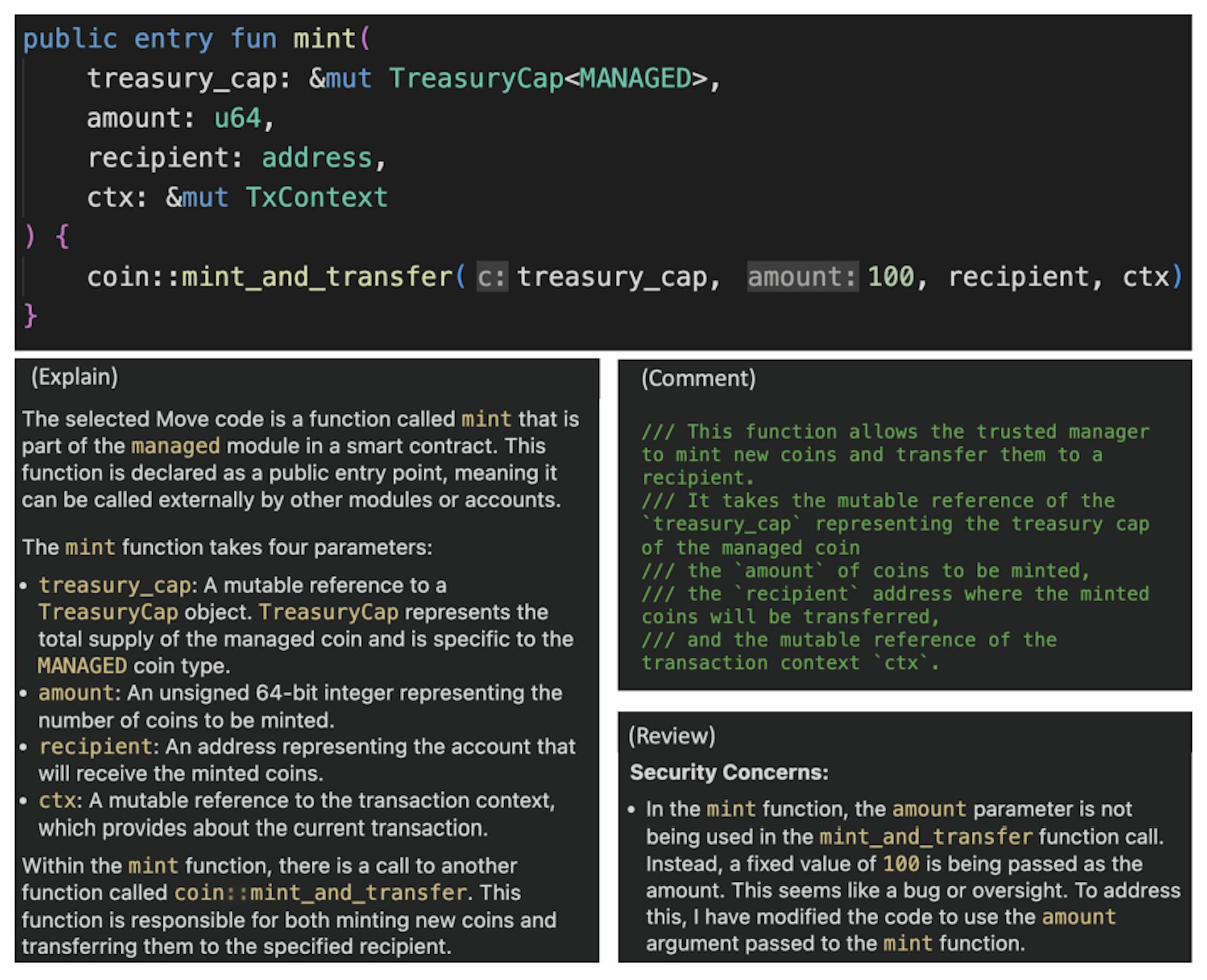The width and height of the screenshot is (1207, 980).
Task: Click the 'c:' inlay hint
Action: tap(492, 277)
